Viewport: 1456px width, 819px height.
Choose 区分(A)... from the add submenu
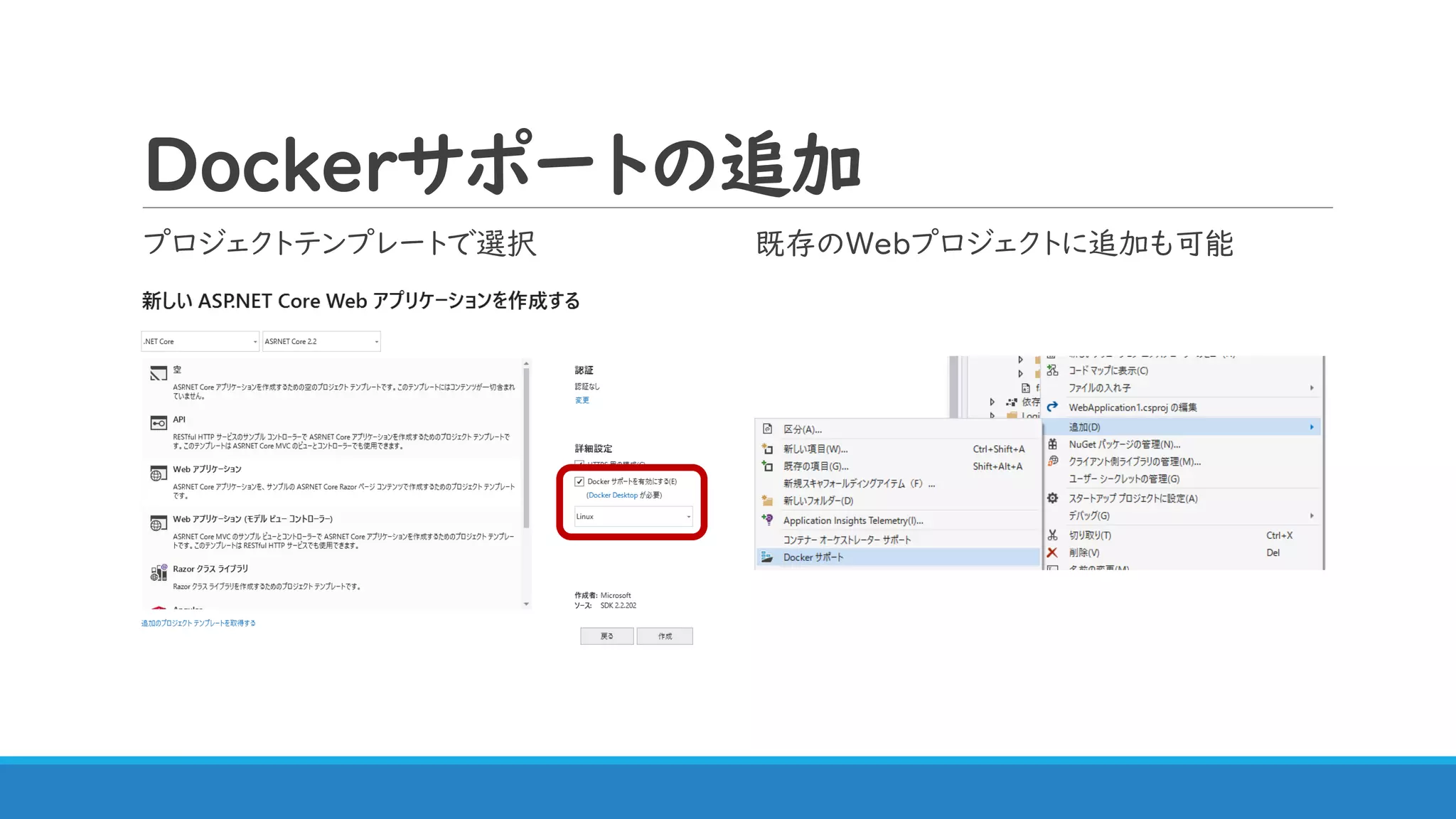[897, 429]
